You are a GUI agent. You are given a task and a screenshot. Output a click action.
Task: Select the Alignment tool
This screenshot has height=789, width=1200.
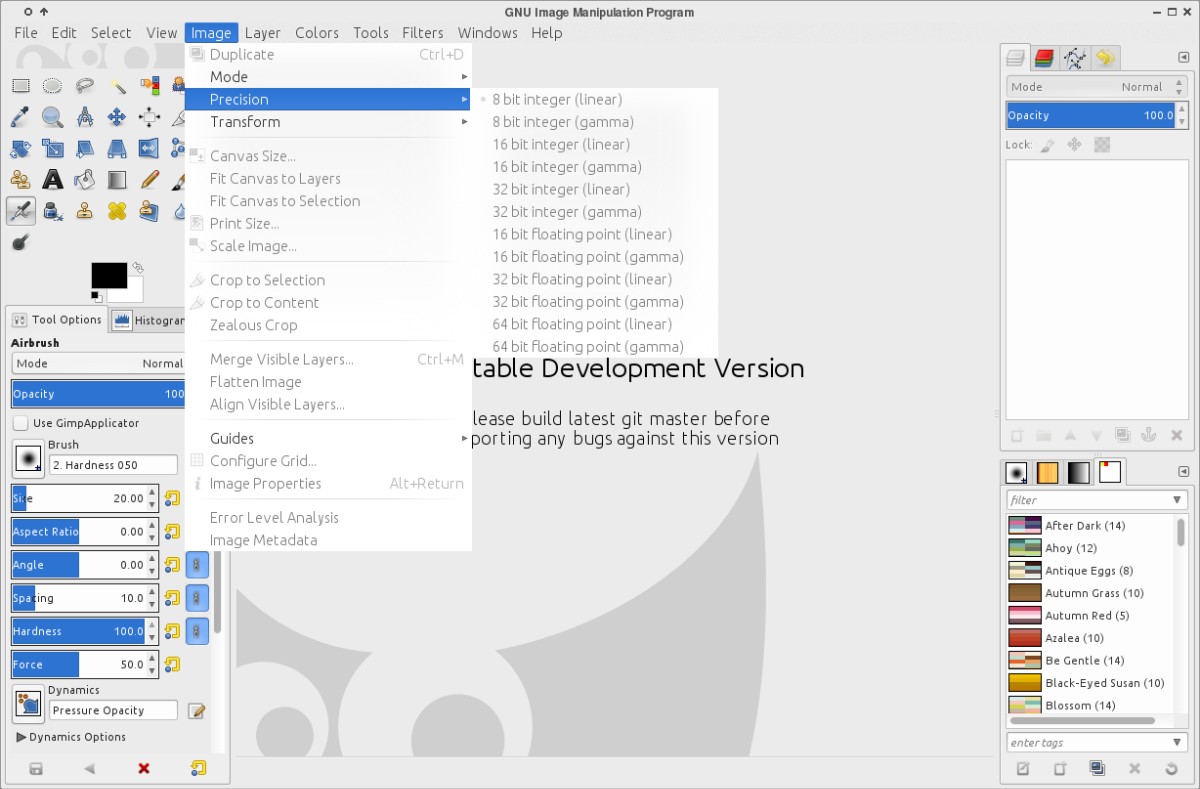point(149,118)
